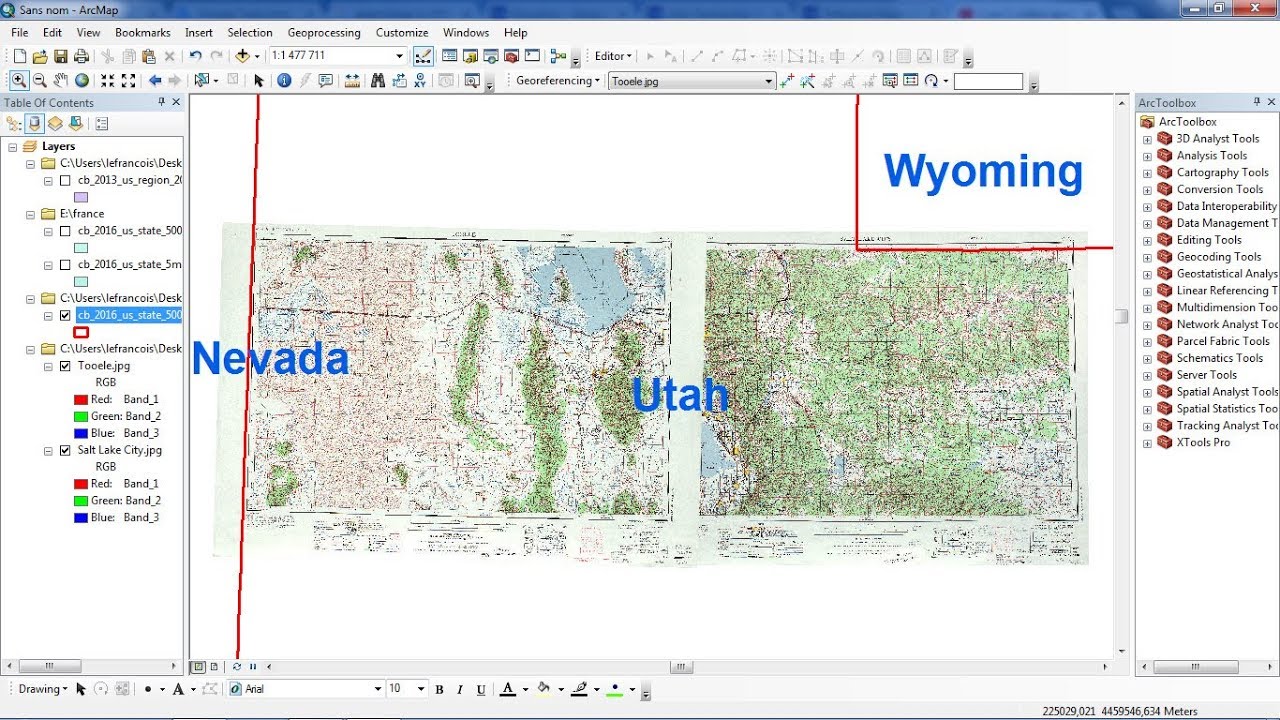
Task: Click the font color button
Action: tap(507, 689)
